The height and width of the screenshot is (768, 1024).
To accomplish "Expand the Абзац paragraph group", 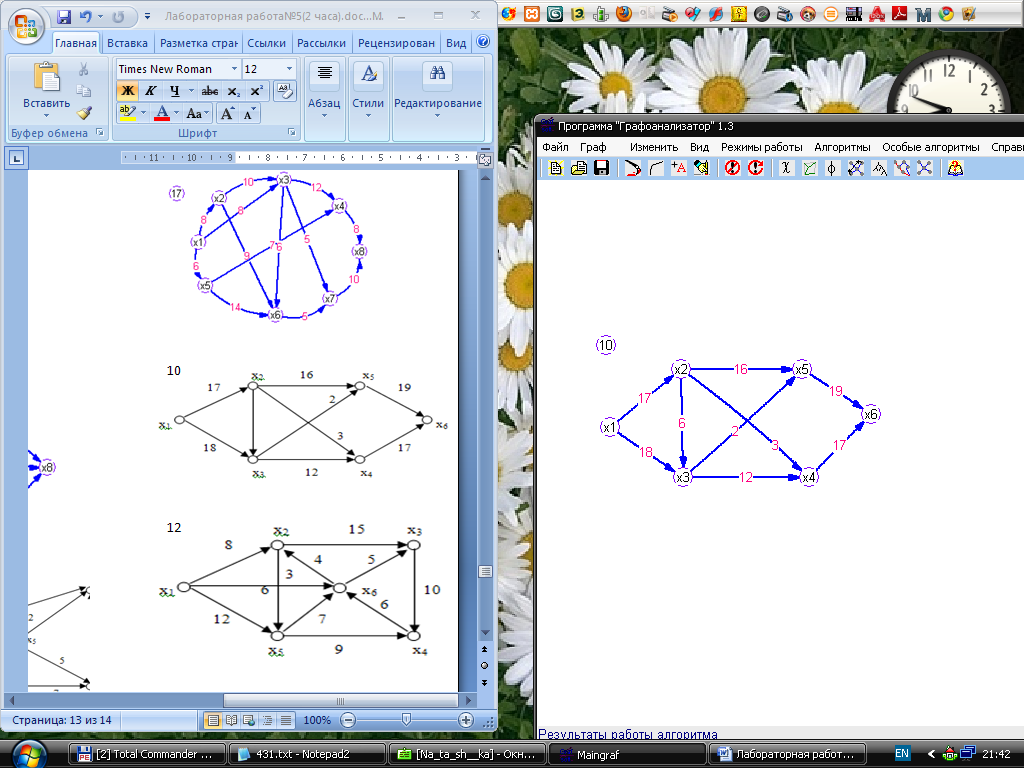I will pos(324,98).
